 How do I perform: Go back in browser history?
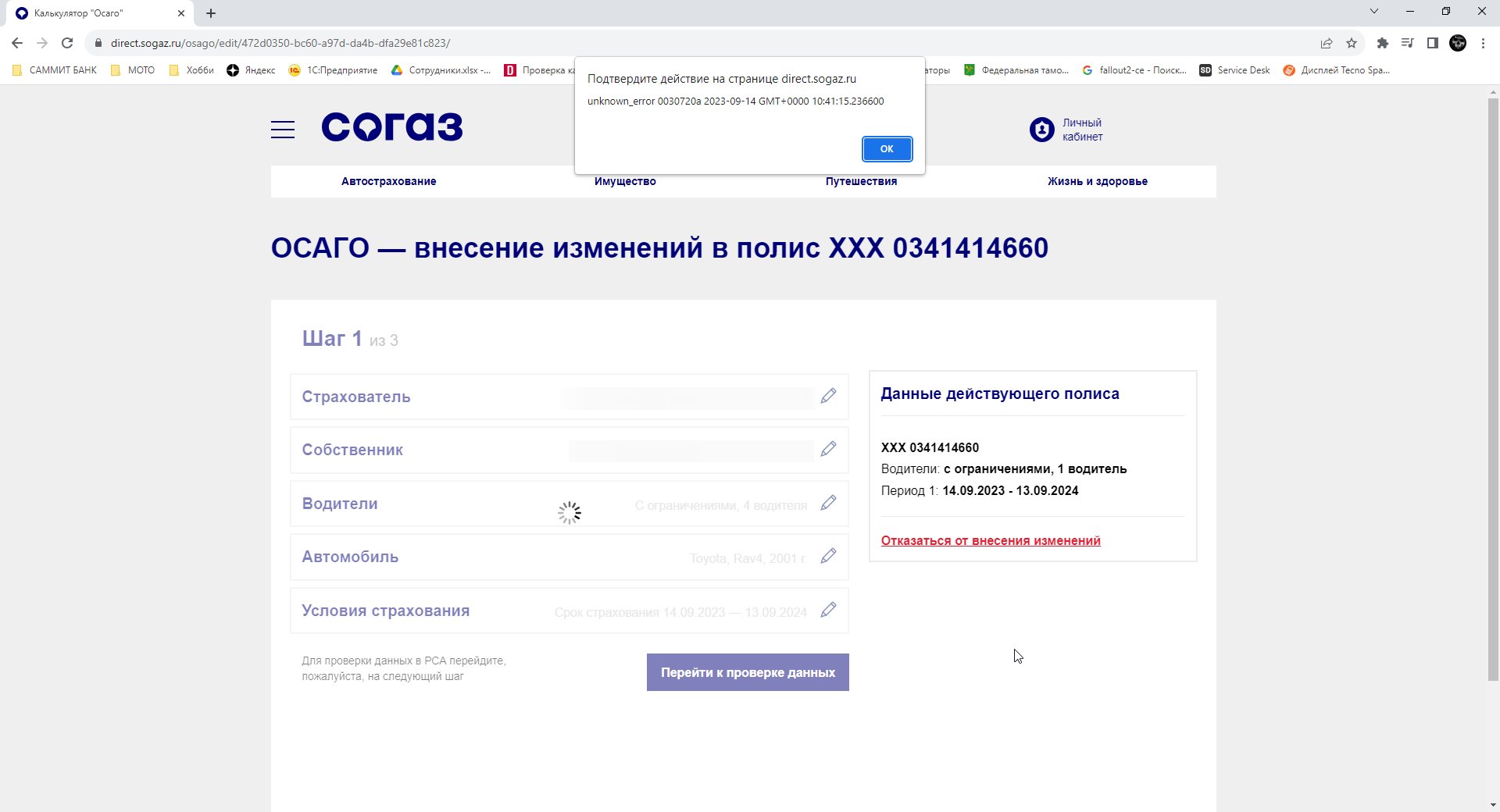[x=17, y=43]
